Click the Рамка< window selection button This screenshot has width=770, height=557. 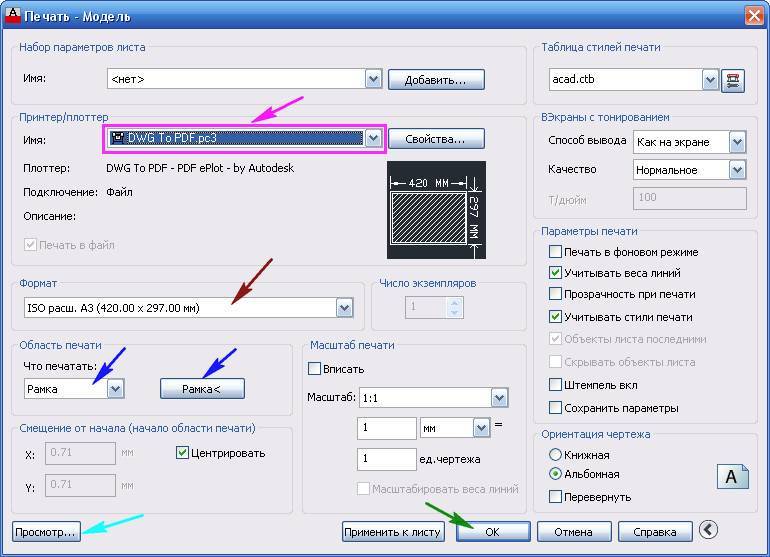pos(202,389)
